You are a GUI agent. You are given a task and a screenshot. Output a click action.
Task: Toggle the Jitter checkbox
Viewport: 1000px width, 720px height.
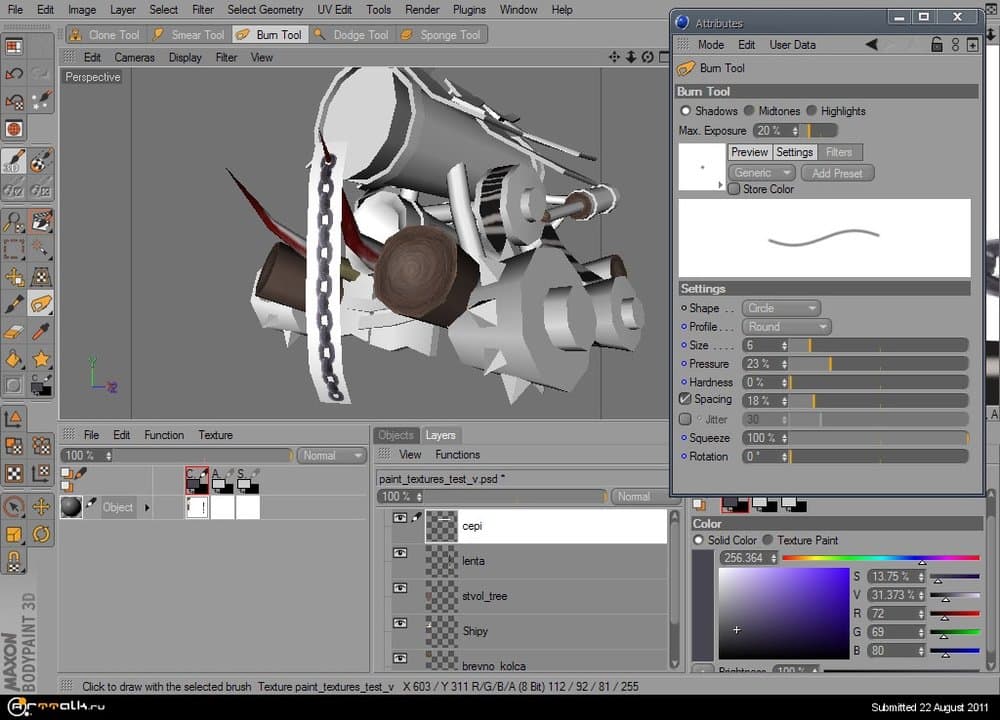[x=685, y=419]
